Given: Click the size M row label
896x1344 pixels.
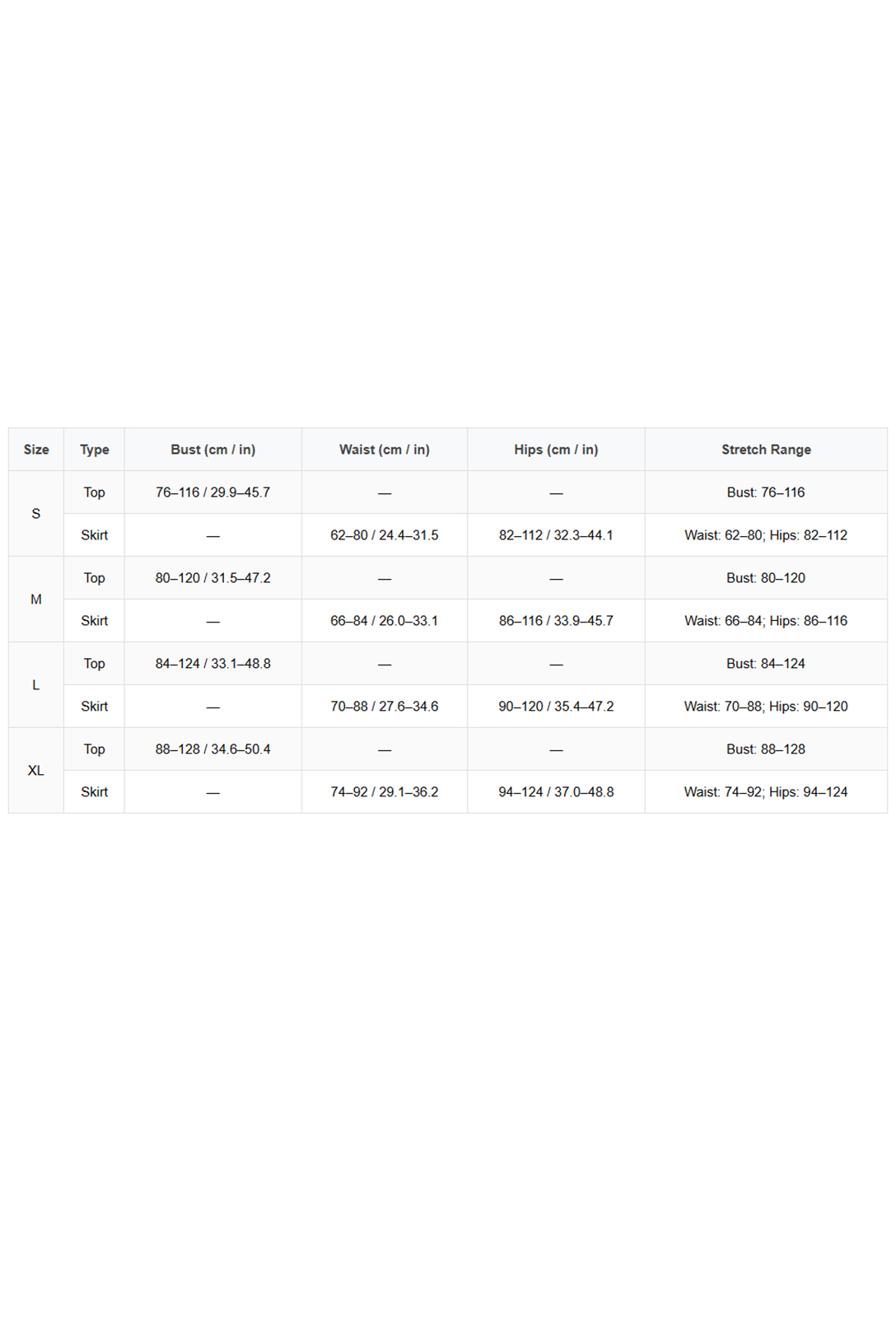Looking at the screenshot, I should [x=36, y=600].
